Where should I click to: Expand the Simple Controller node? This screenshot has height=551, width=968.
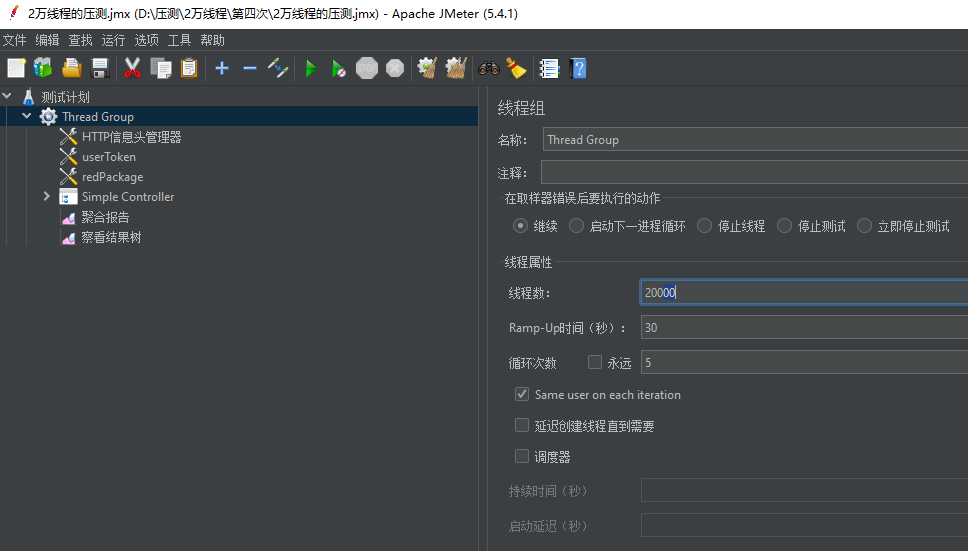pos(46,197)
